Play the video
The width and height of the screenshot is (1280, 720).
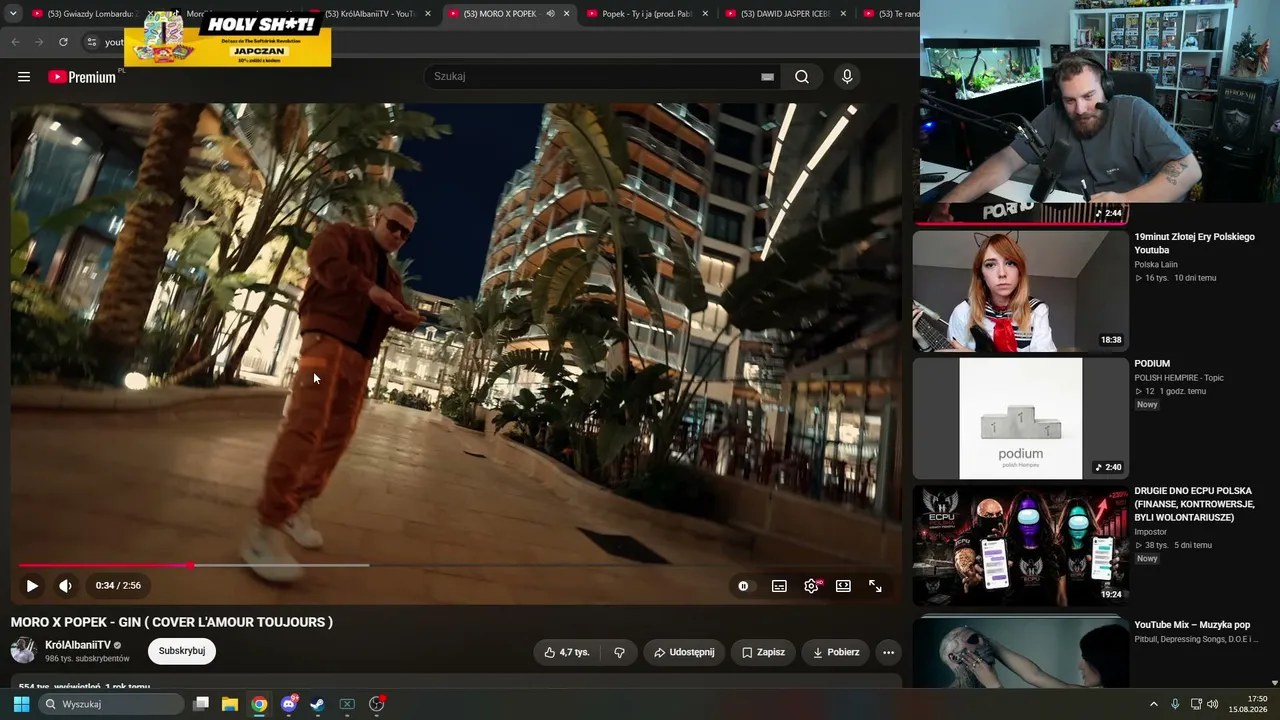[x=32, y=586]
